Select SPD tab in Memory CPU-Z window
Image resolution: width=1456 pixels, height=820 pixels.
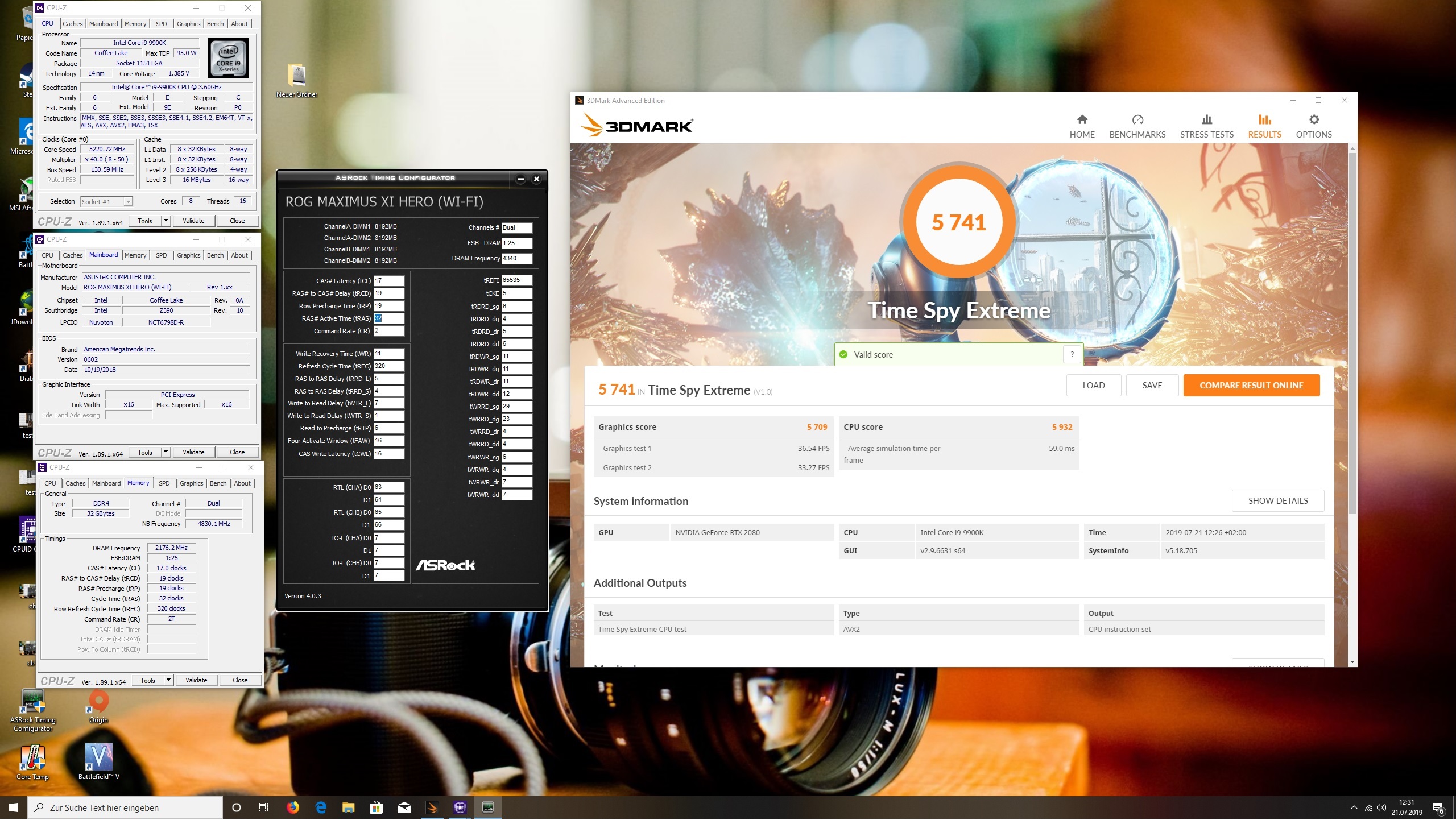pos(164,484)
